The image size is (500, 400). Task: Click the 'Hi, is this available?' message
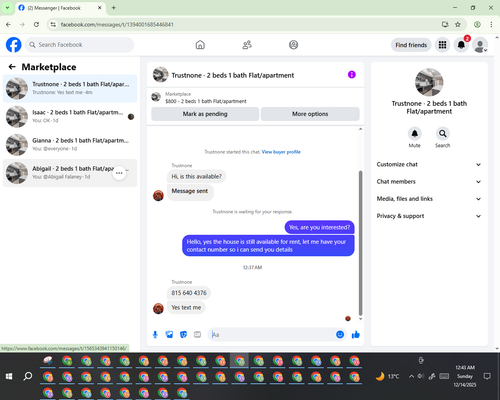pyautogui.click(x=196, y=177)
